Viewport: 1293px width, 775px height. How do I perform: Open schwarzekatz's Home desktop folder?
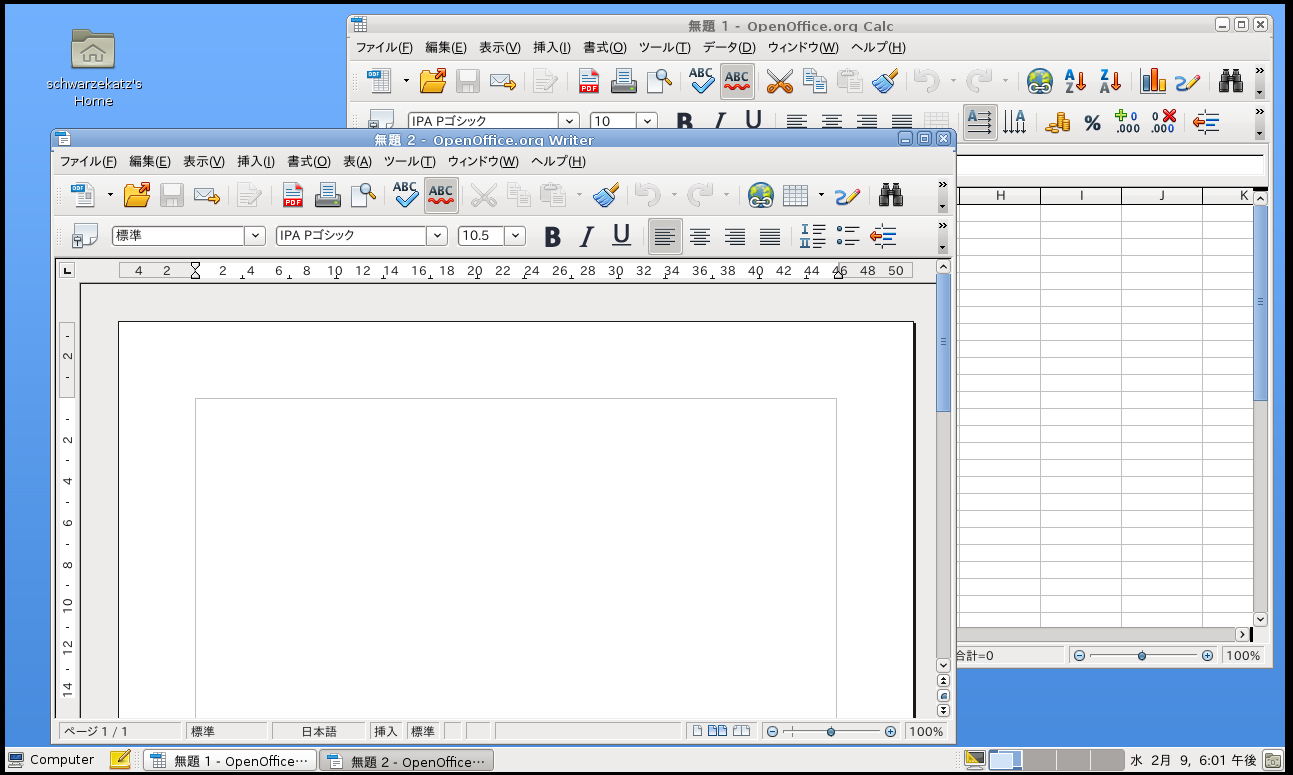[x=94, y=68]
